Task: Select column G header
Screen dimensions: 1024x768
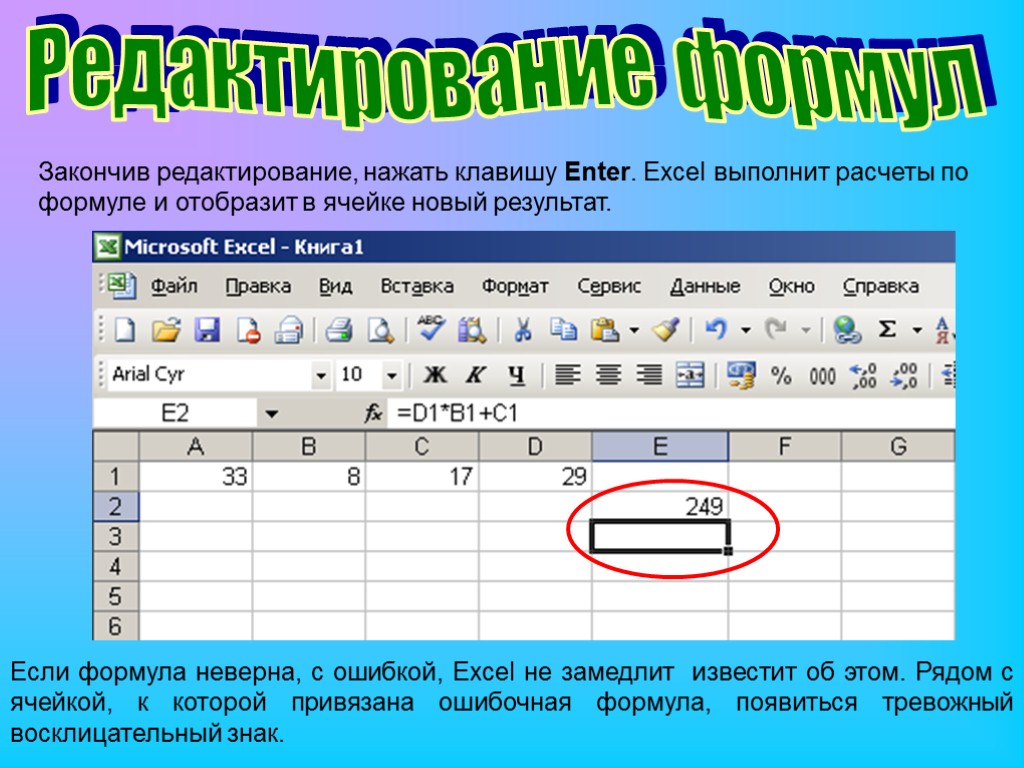Action: point(898,446)
